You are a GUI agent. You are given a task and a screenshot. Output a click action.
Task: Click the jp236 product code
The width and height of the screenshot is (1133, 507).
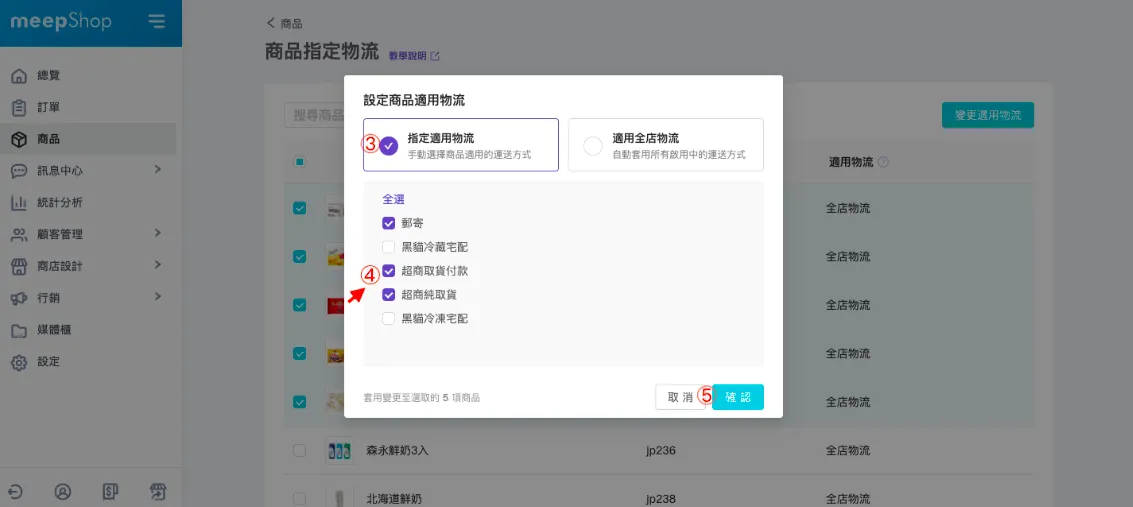663,451
